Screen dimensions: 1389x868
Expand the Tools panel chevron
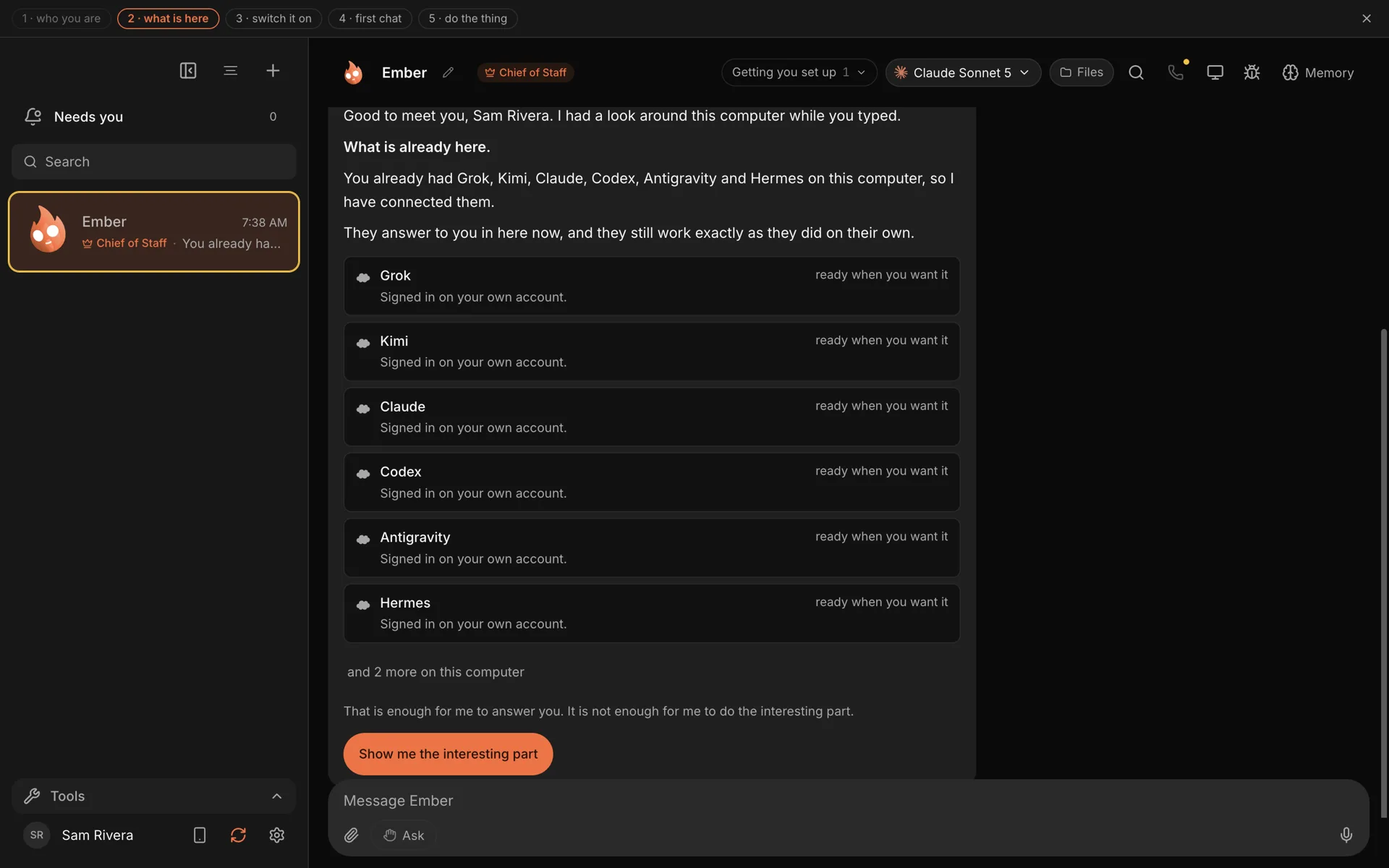pos(276,796)
